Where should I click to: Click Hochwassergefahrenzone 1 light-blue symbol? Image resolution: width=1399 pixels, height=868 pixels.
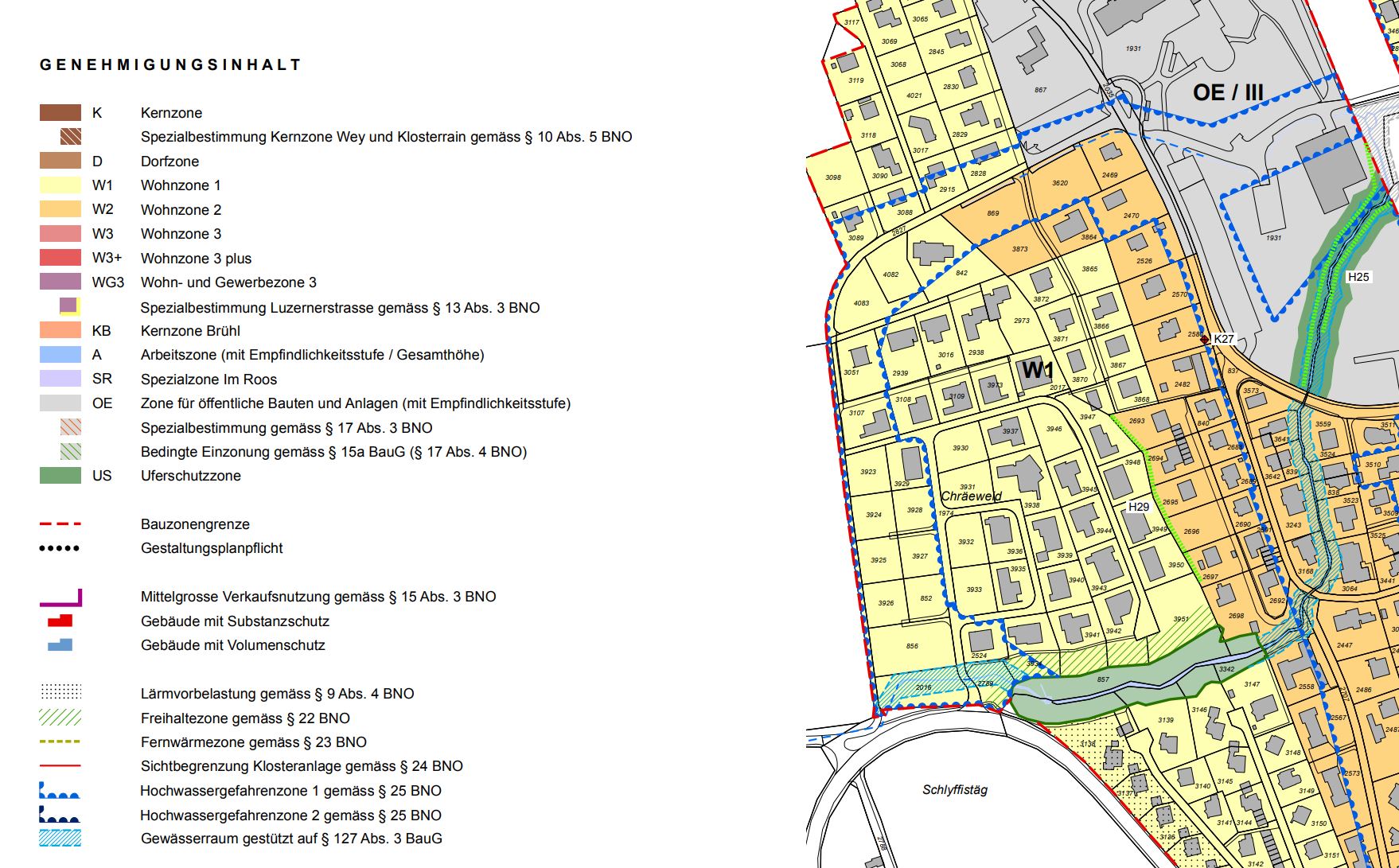tap(60, 790)
